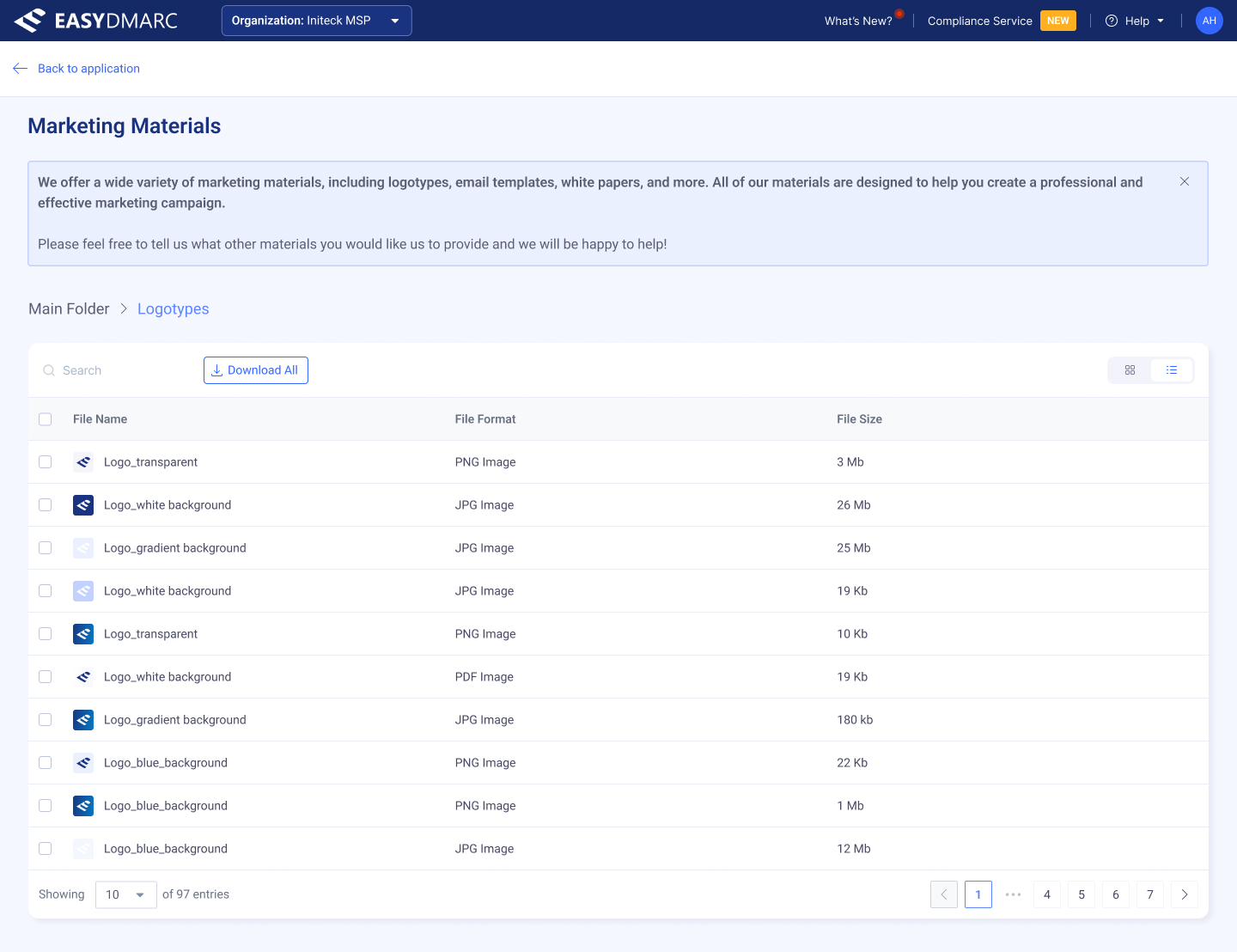Click the 25 Mb Logo_gradient background thumbnail

pyautogui.click(x=83, y=548)
